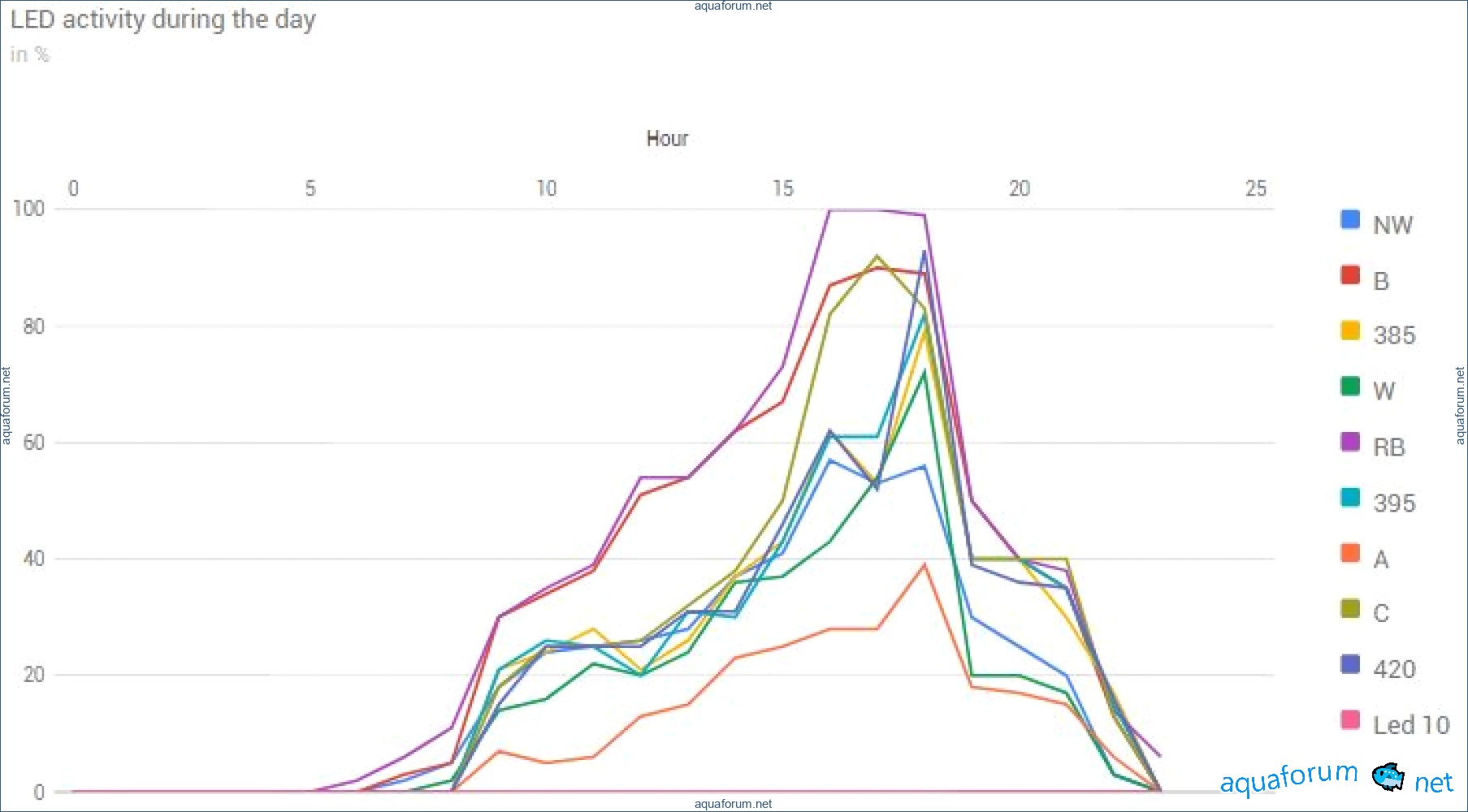Open the aquaforum.net link at bottom center

[733, 804]
